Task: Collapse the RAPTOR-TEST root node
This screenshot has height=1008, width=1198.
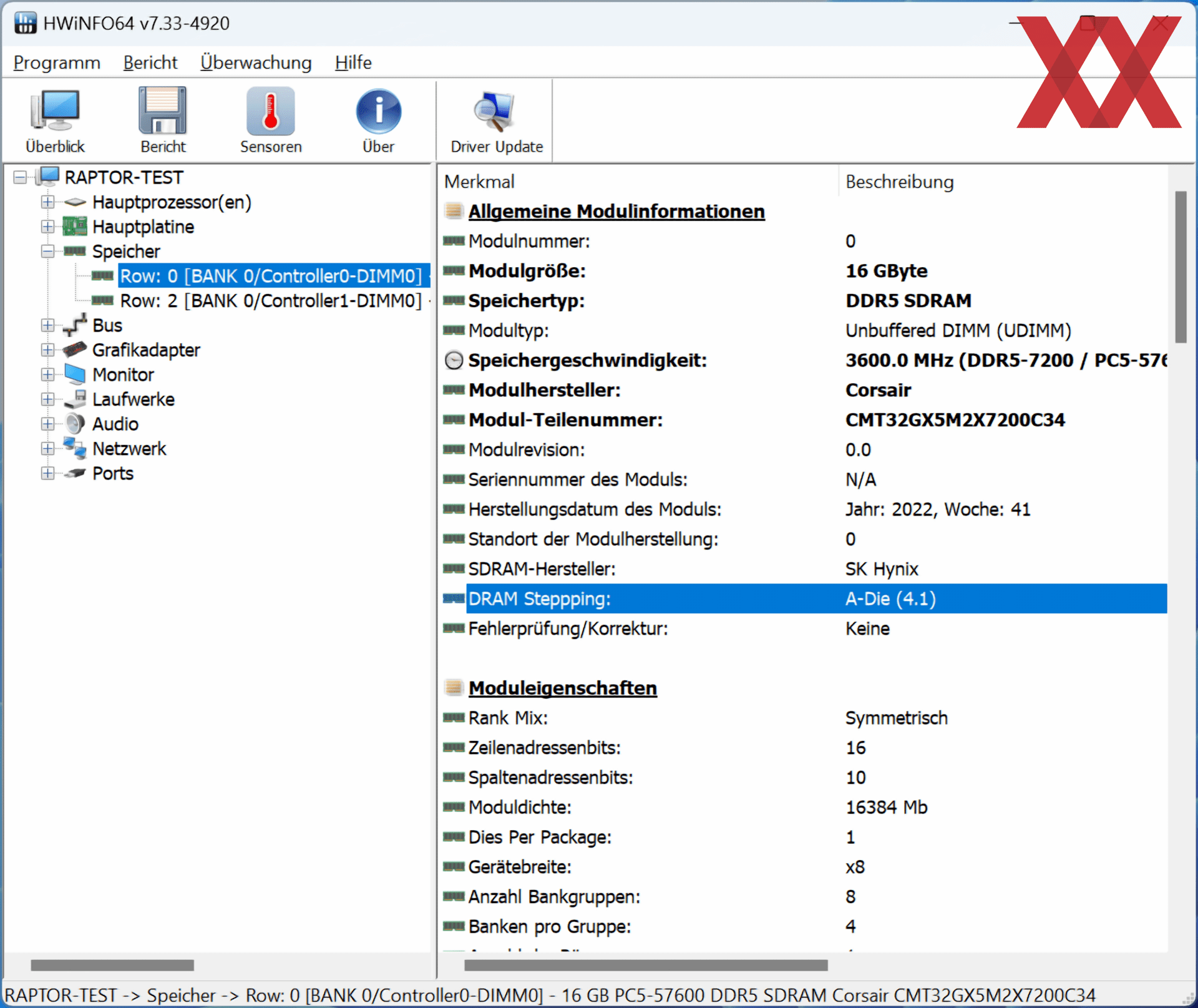Action: click(20, 177)
